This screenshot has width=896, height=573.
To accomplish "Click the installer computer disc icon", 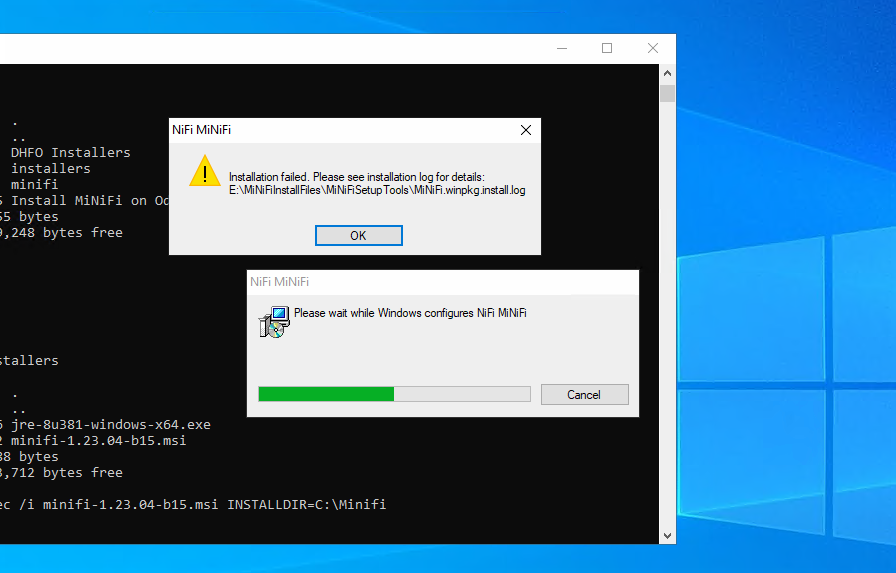I will click(274, 322).
